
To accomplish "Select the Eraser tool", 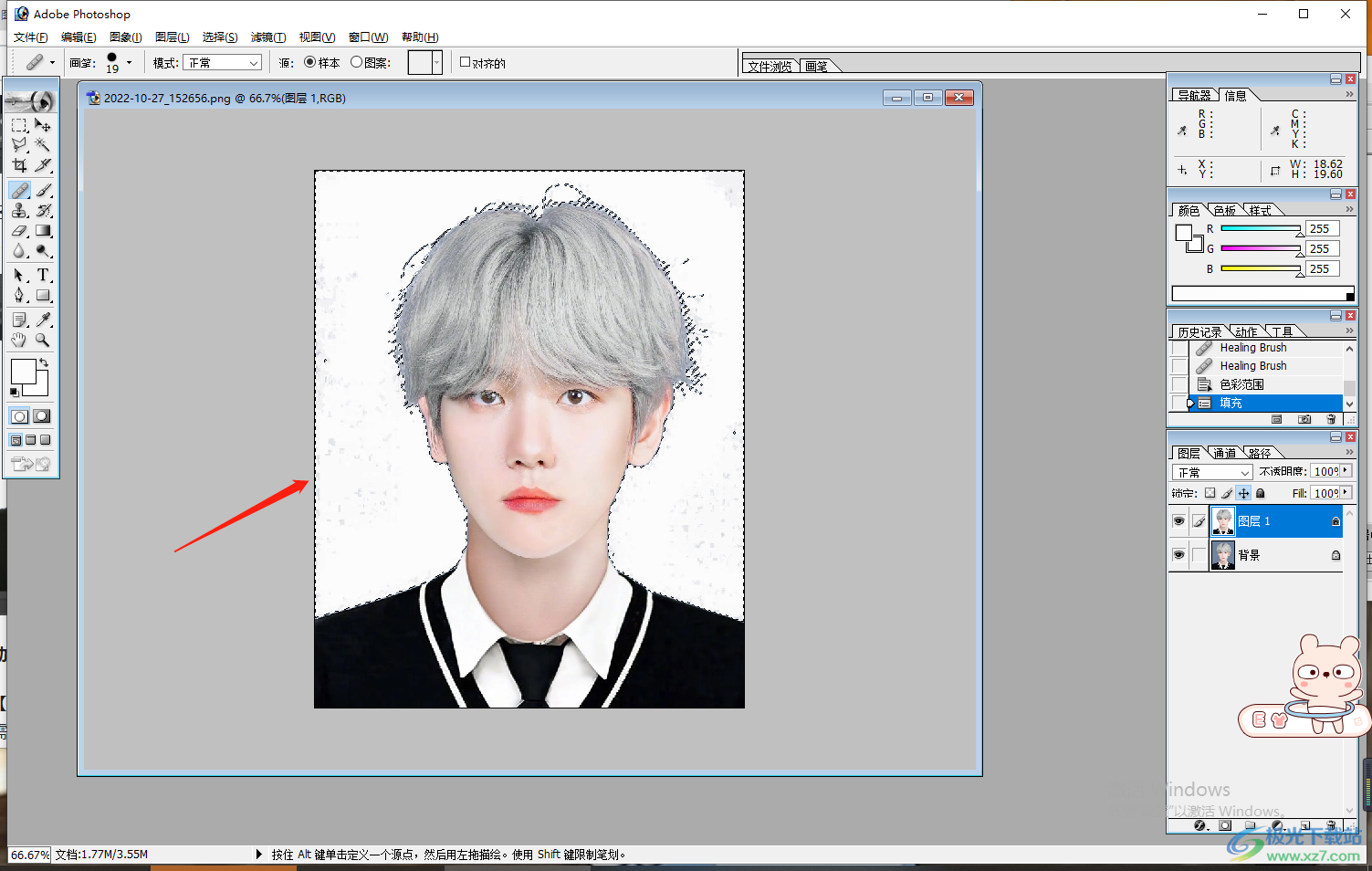I will 19,230.
